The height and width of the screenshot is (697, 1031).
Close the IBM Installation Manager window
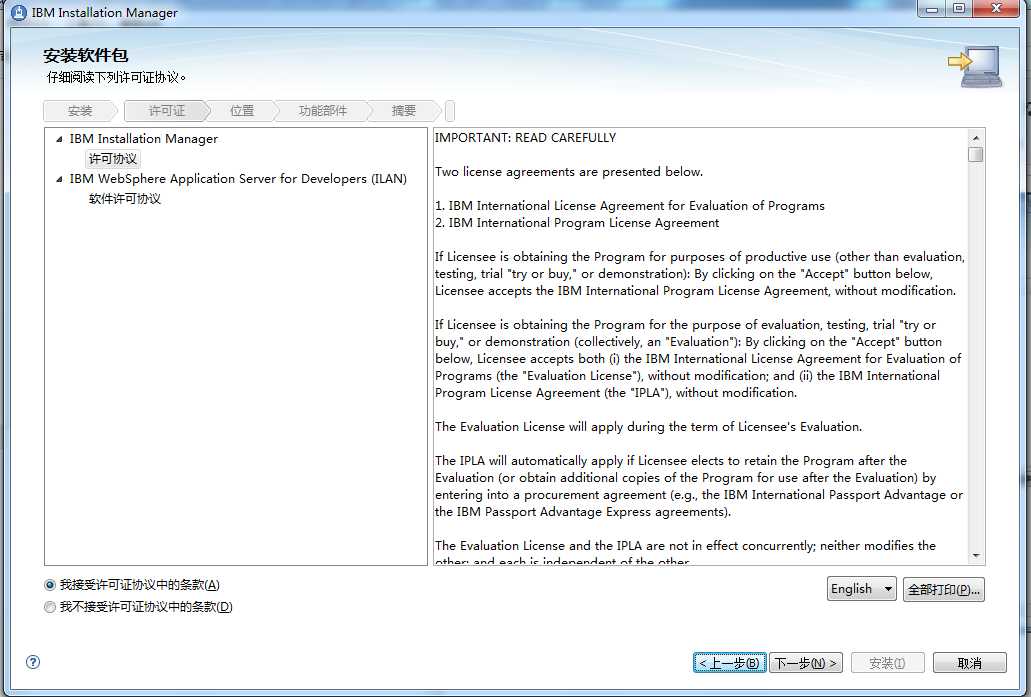click(997, 9)
